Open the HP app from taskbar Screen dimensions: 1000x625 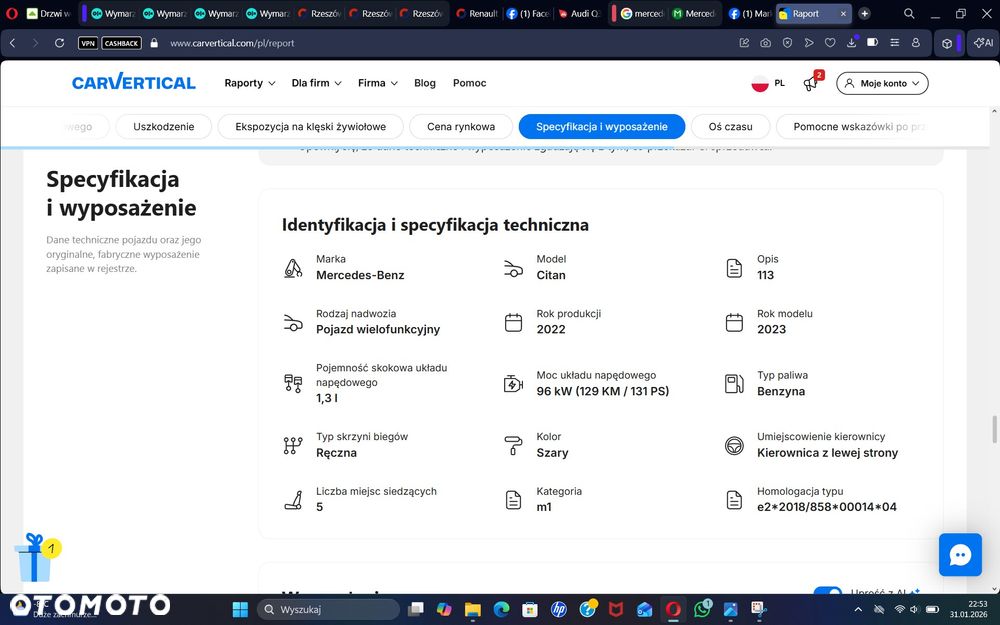click(x=559, y=610)
